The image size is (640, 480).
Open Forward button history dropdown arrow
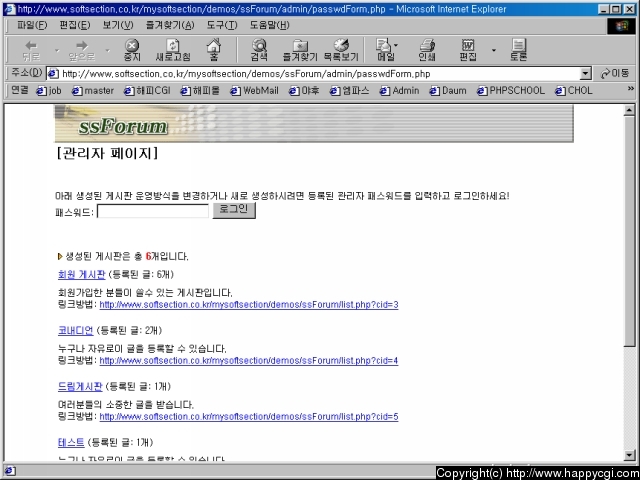[108, 50]
